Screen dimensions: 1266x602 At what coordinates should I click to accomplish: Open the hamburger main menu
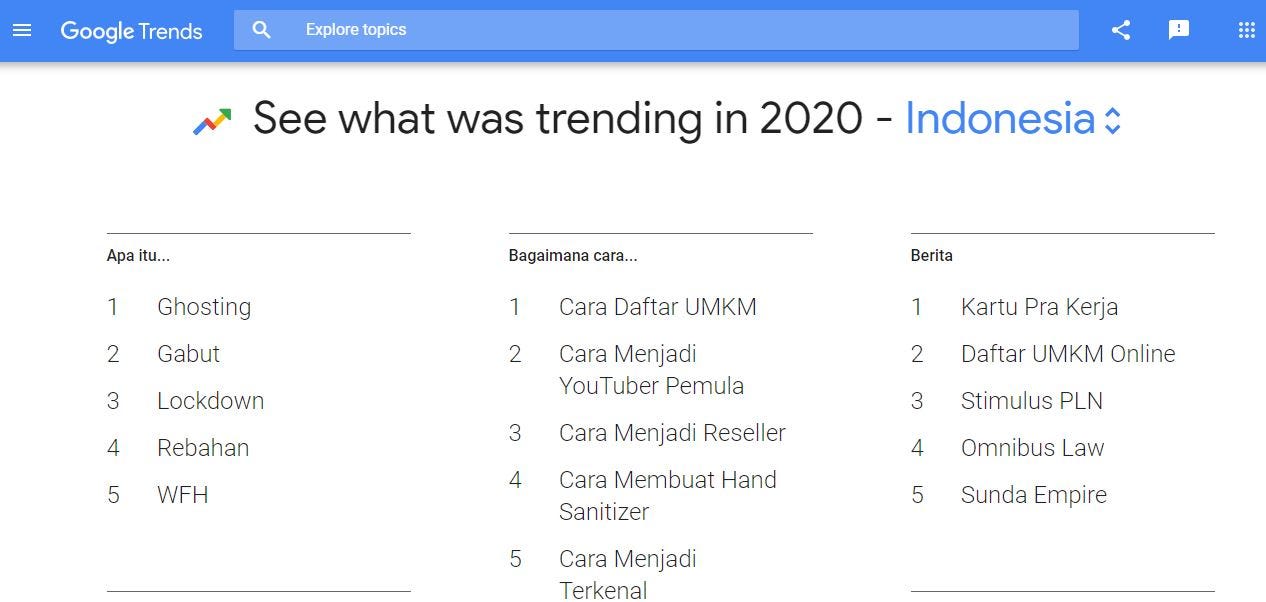(x=22, y=30)
